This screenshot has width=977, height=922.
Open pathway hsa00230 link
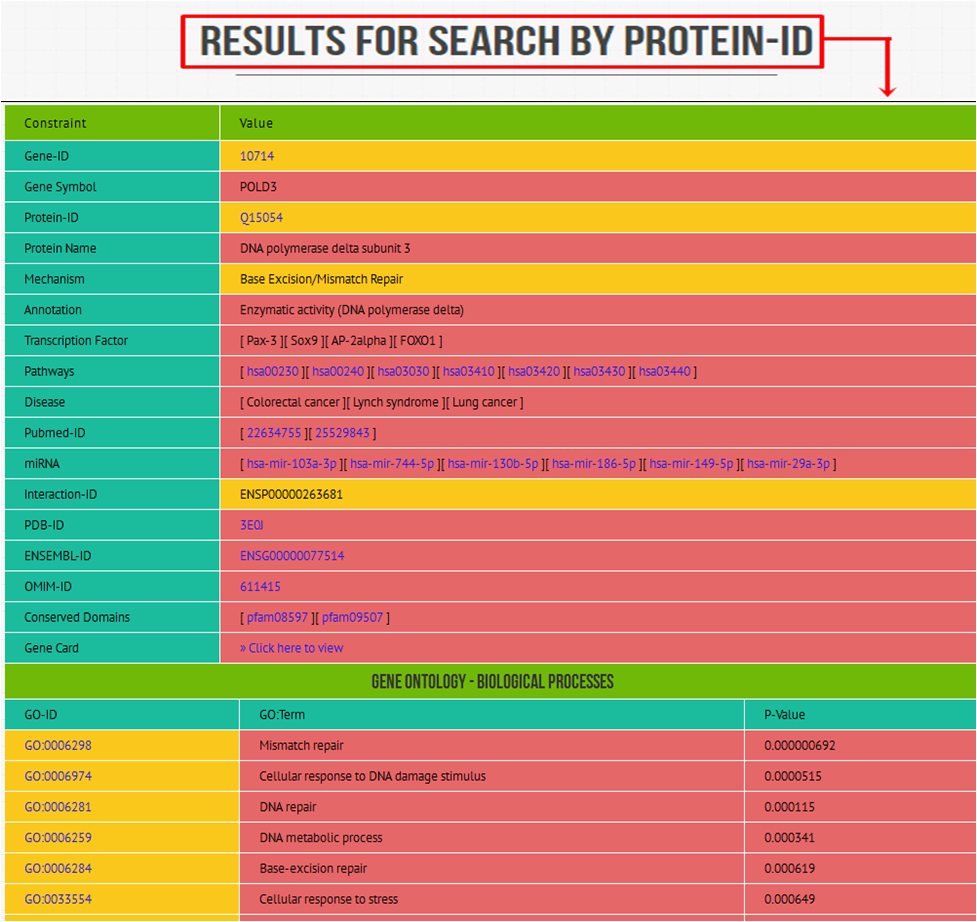273,371
